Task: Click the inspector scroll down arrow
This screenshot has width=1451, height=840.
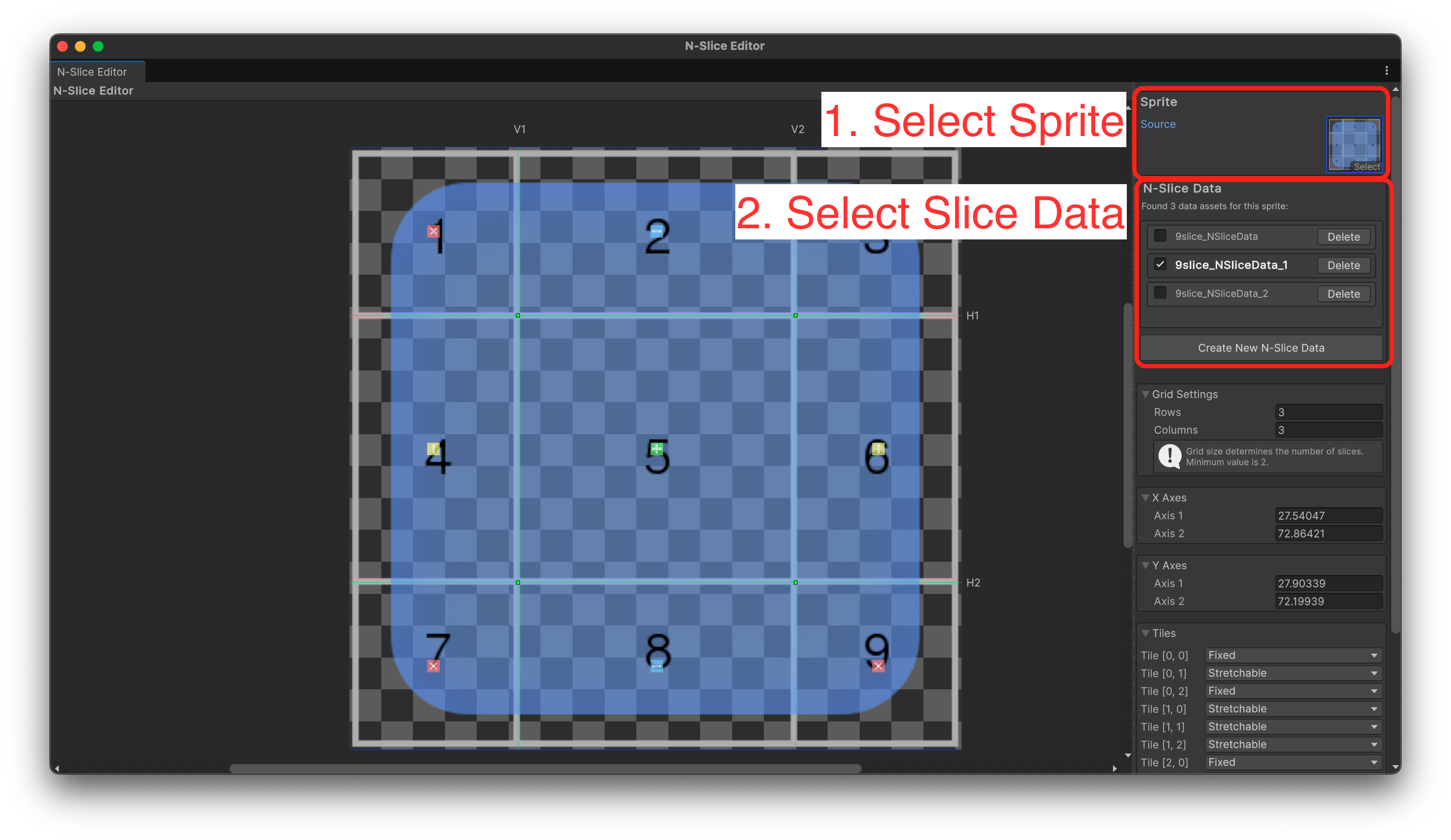Action: (x=1395, y=767)
